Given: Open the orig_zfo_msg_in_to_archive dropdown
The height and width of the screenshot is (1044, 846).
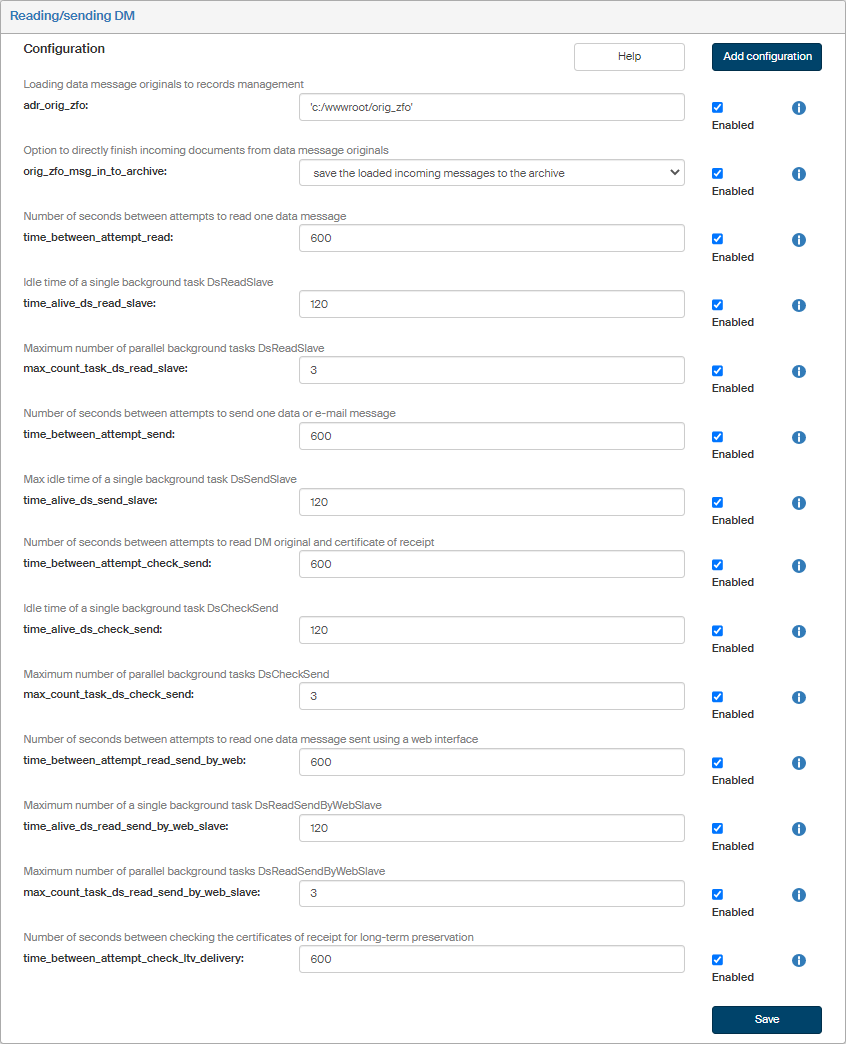Looking at the screenshot, I should 491,173.
